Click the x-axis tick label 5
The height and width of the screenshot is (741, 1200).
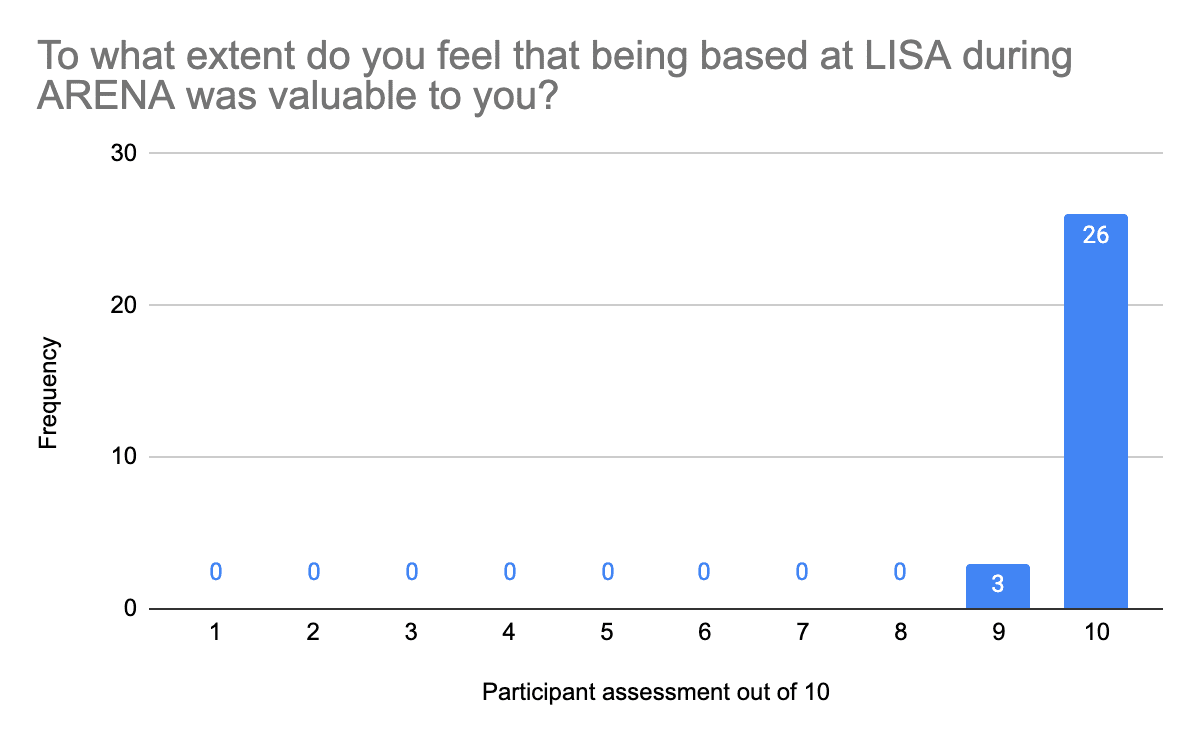(607, 632)
